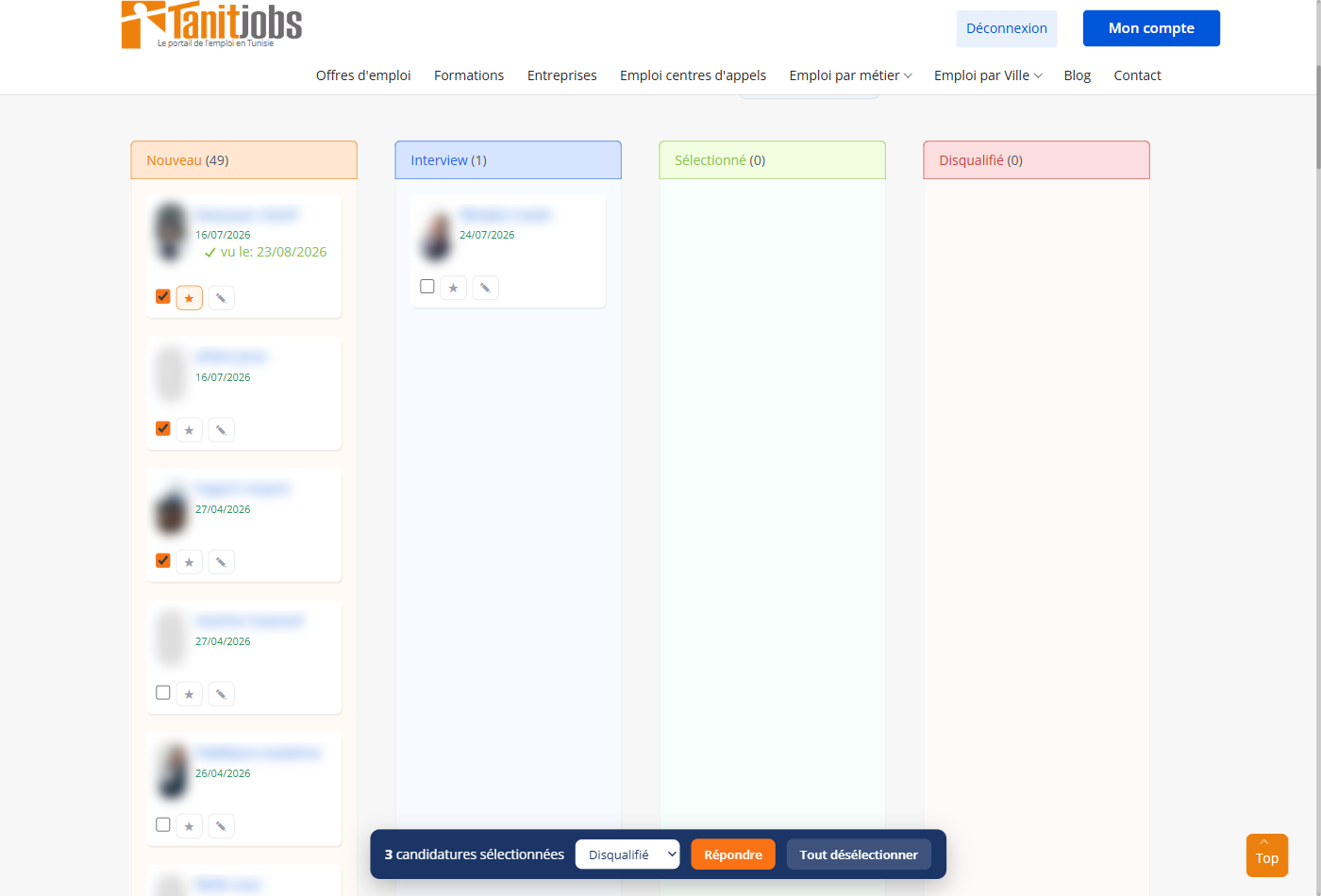
Task: Uncheck the second 16/07/2026 candidate
Action: 163,428
